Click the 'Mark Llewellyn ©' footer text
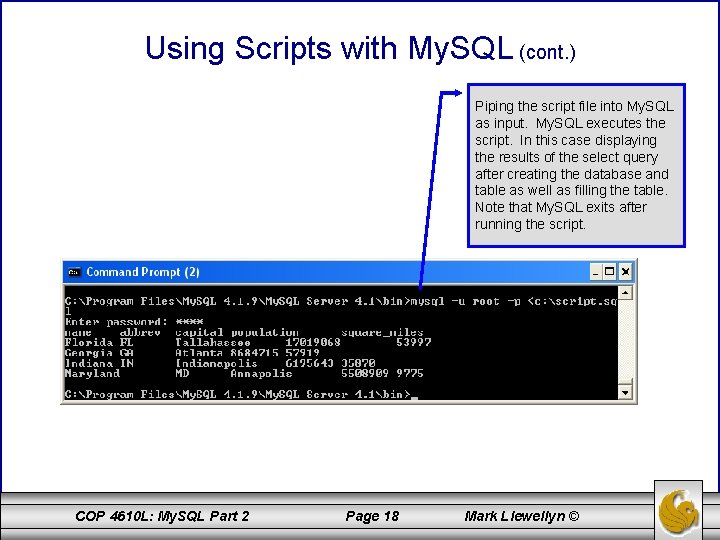Image resolution: width=720 pixels, height=540 pixels. [522, 516]
